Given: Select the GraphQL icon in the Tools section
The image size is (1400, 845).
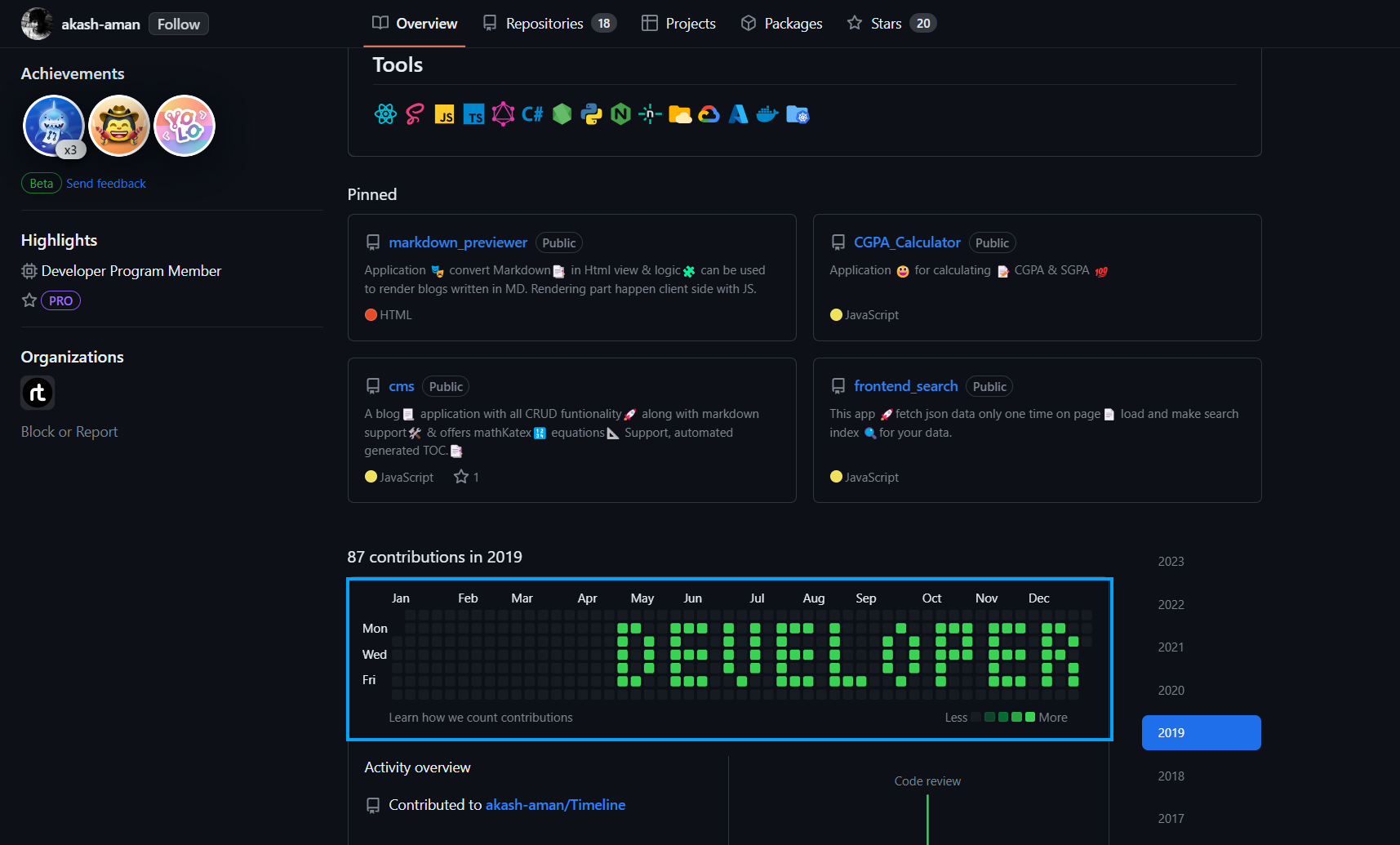Looking at the screenshot, I should pyautogui.click(x=503, y=114).
